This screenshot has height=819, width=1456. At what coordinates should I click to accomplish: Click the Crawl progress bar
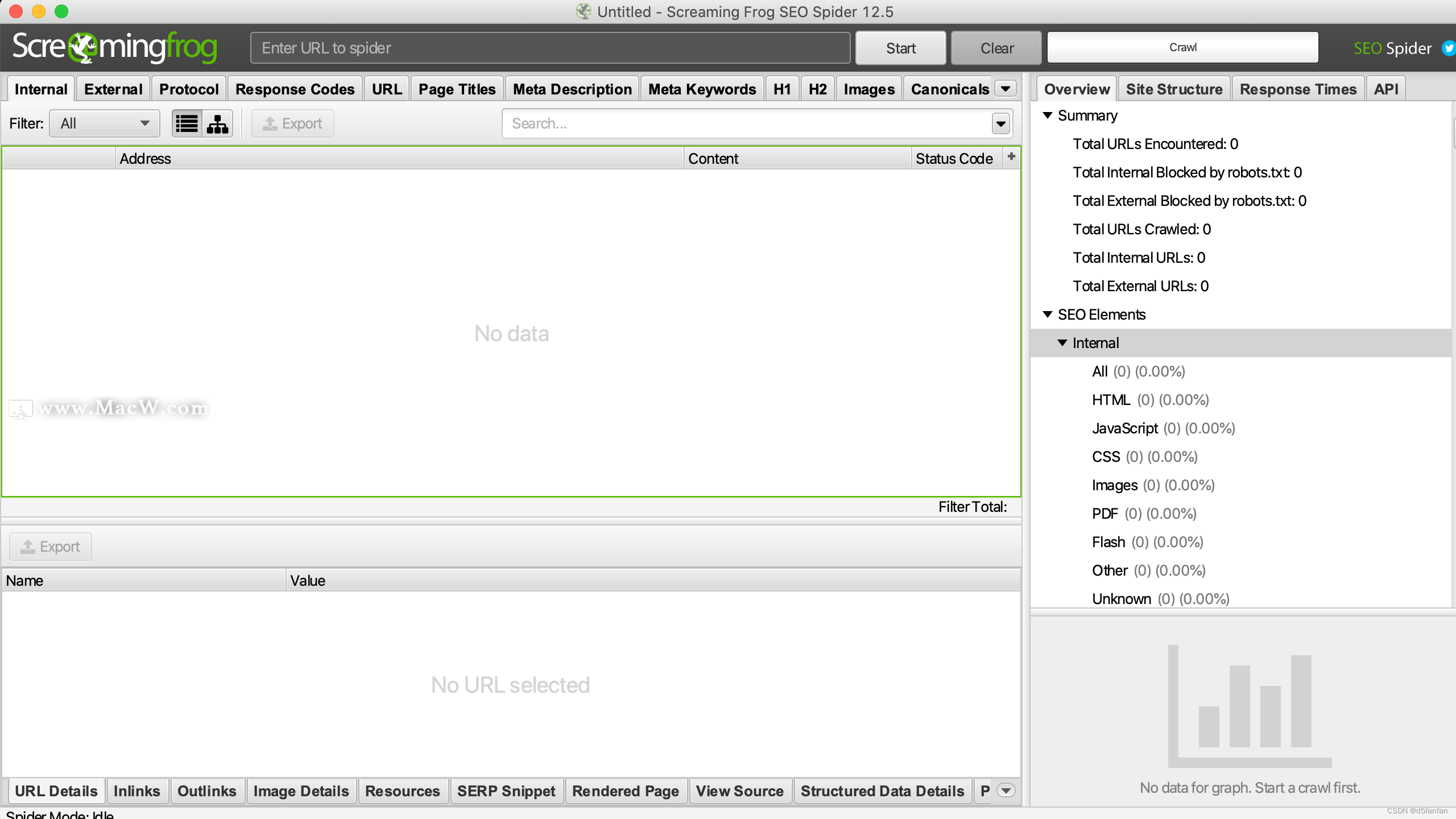1183,47
